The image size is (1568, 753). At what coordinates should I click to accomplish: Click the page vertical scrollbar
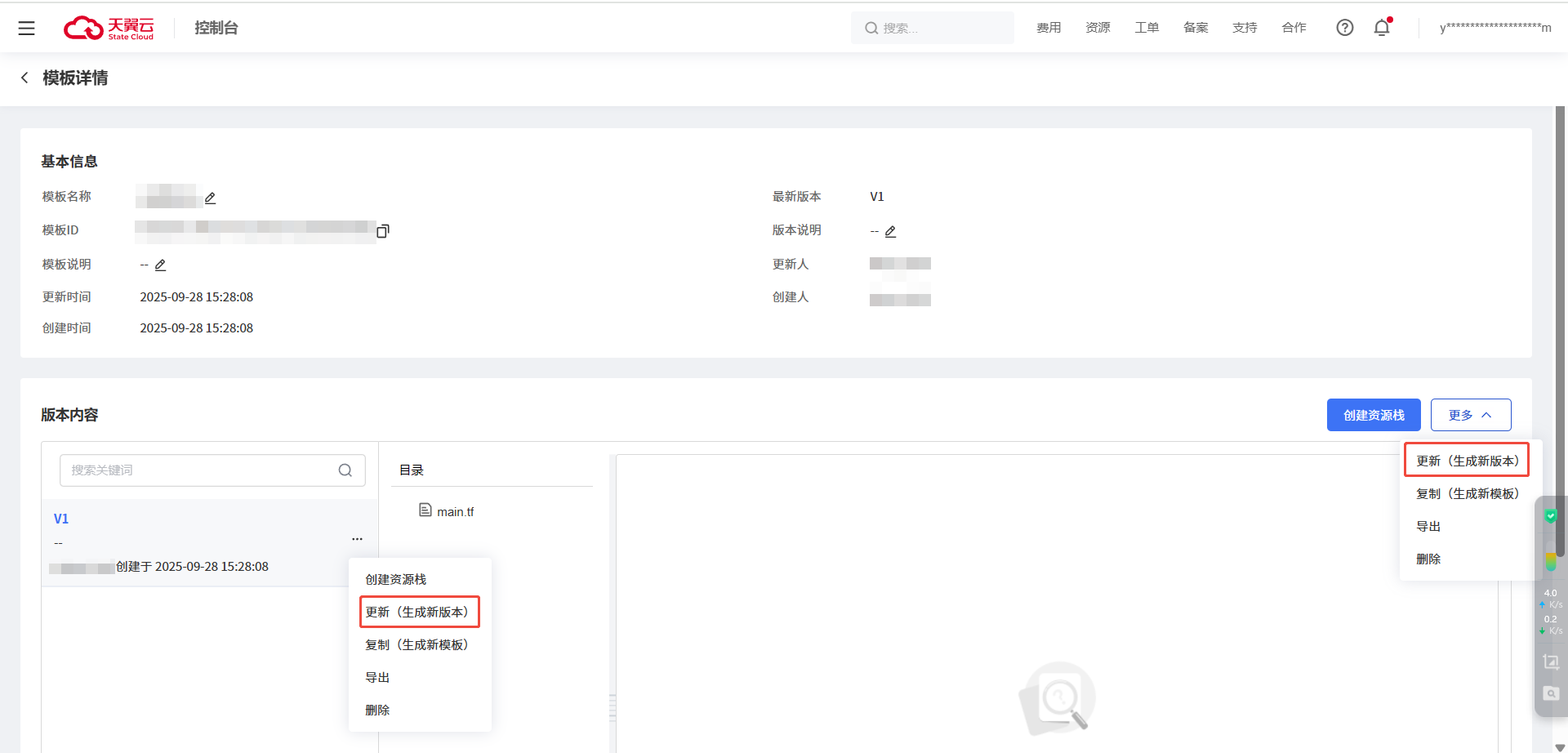[1560, 331]
